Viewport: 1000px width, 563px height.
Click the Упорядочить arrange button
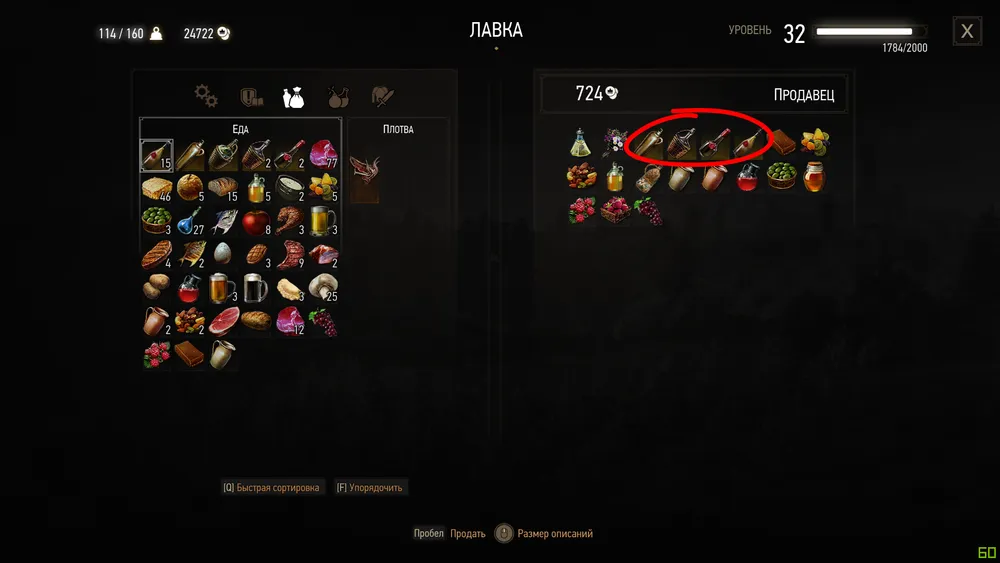point(369,487)
